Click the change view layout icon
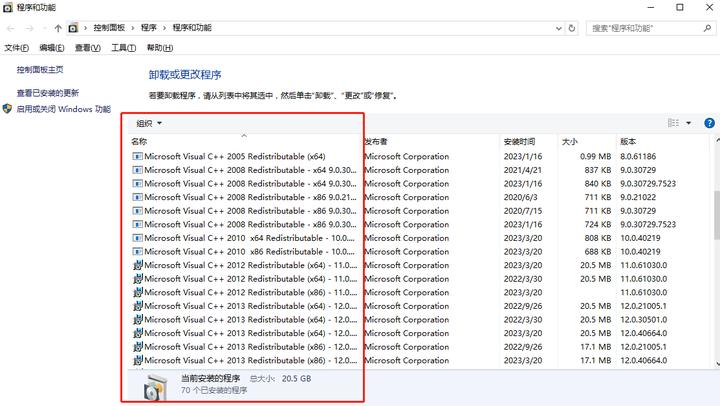Screen dimensions: 720x406 click(673, 123)
